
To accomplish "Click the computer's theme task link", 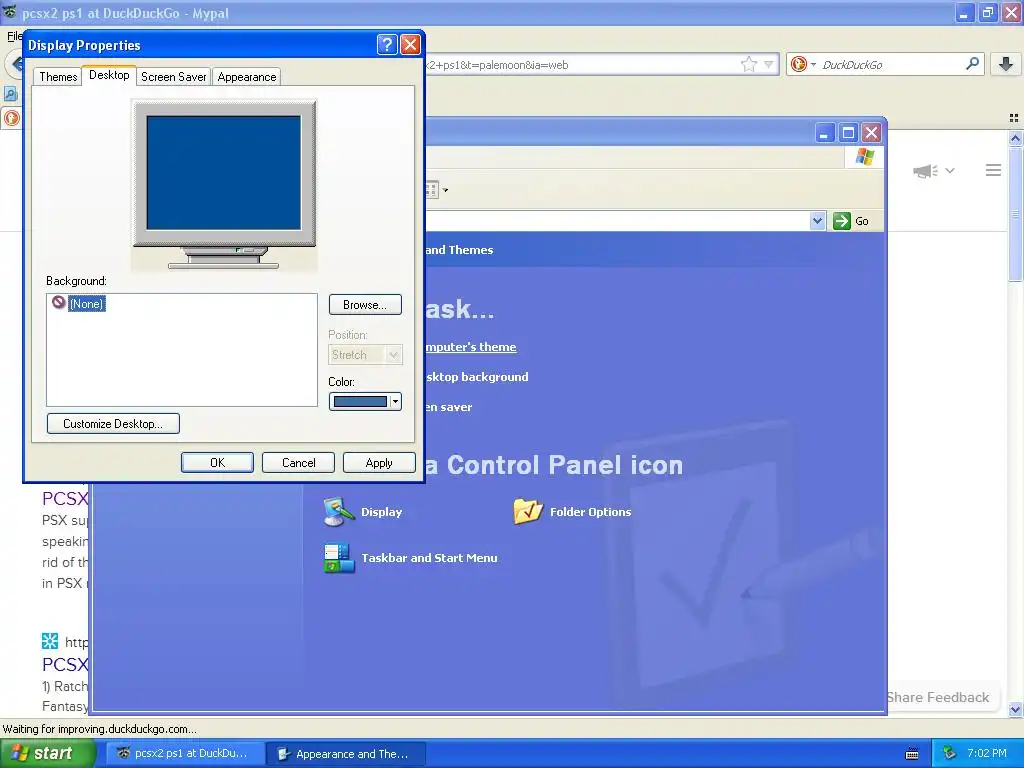I will [x=471, y=347].
